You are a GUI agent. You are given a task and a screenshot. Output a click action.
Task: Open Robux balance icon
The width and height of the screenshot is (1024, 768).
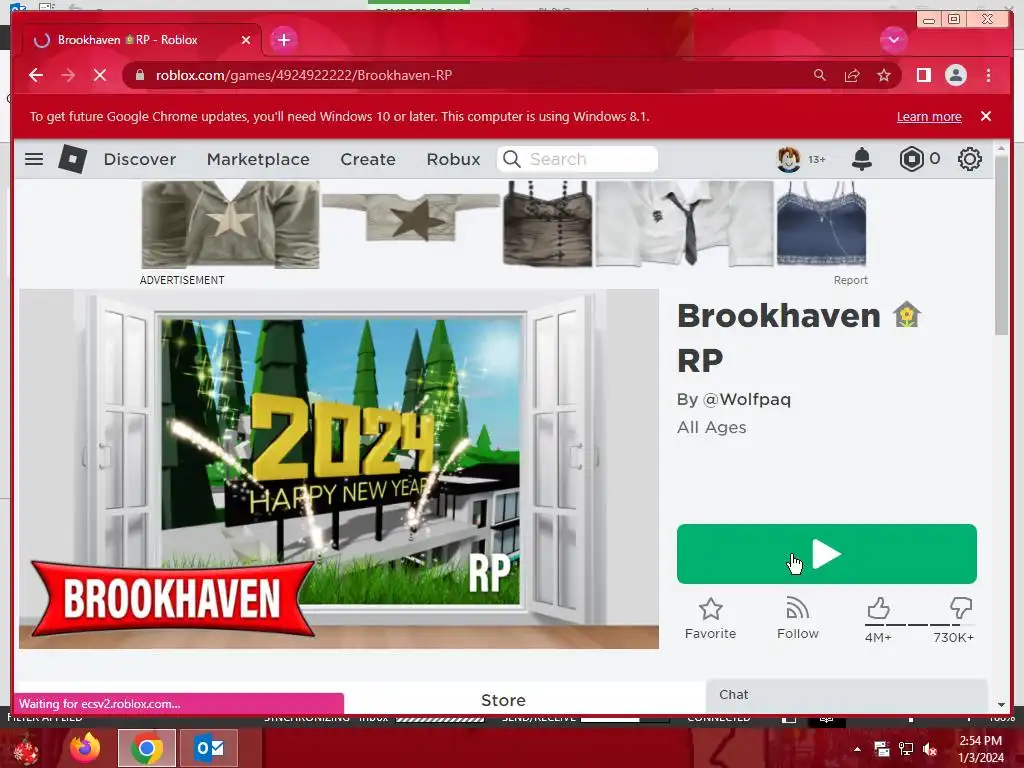point(912,159)
